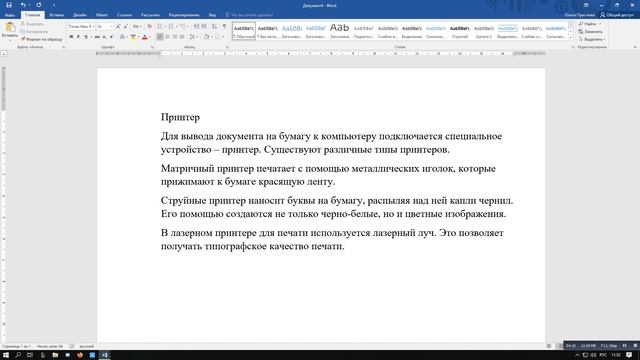Apply the large Aab title style
The width and height of the screenshot is (640, 360).
point(340,31)
